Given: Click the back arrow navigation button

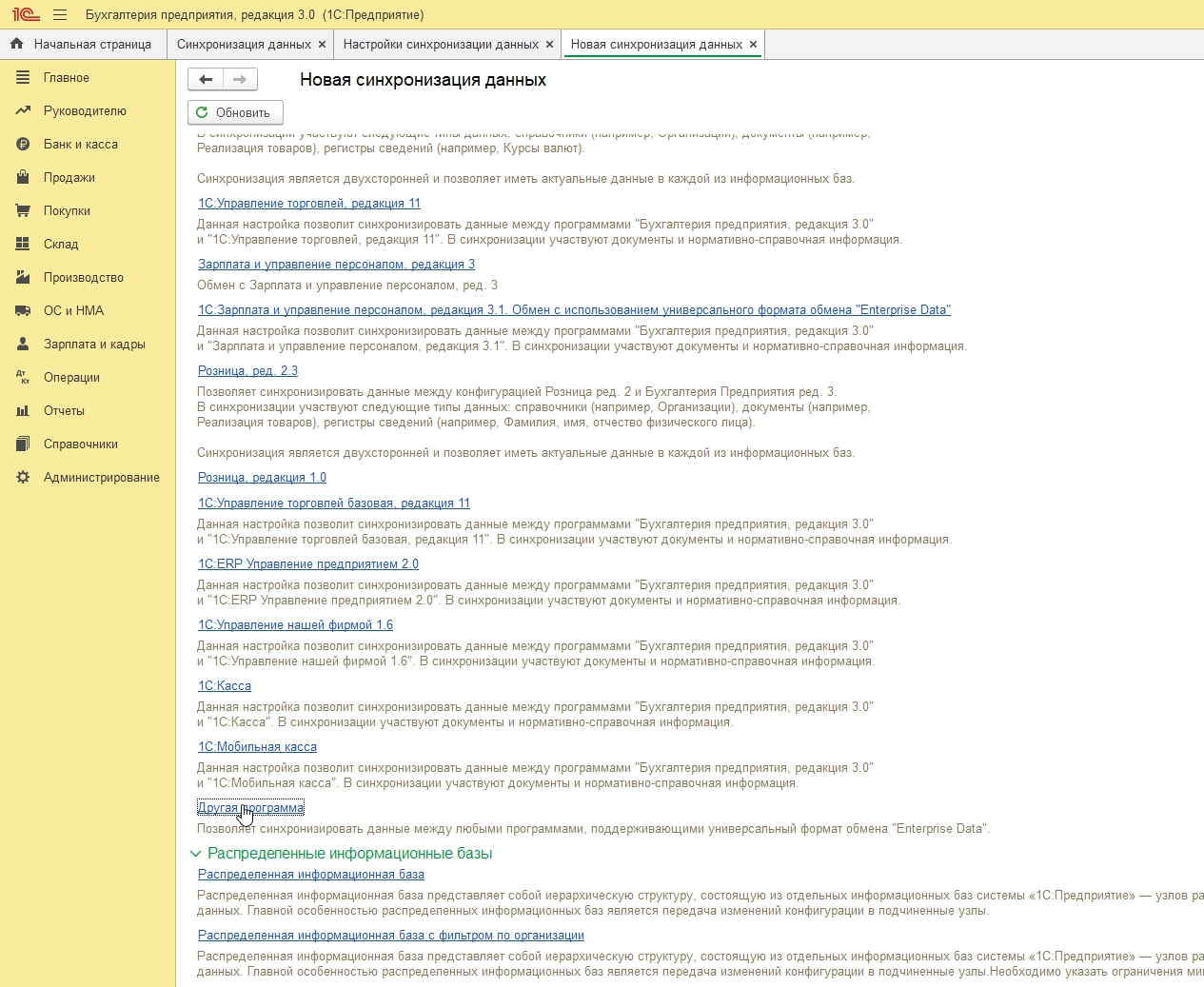Looking at the screenshot, I should (x=206, y=79).
